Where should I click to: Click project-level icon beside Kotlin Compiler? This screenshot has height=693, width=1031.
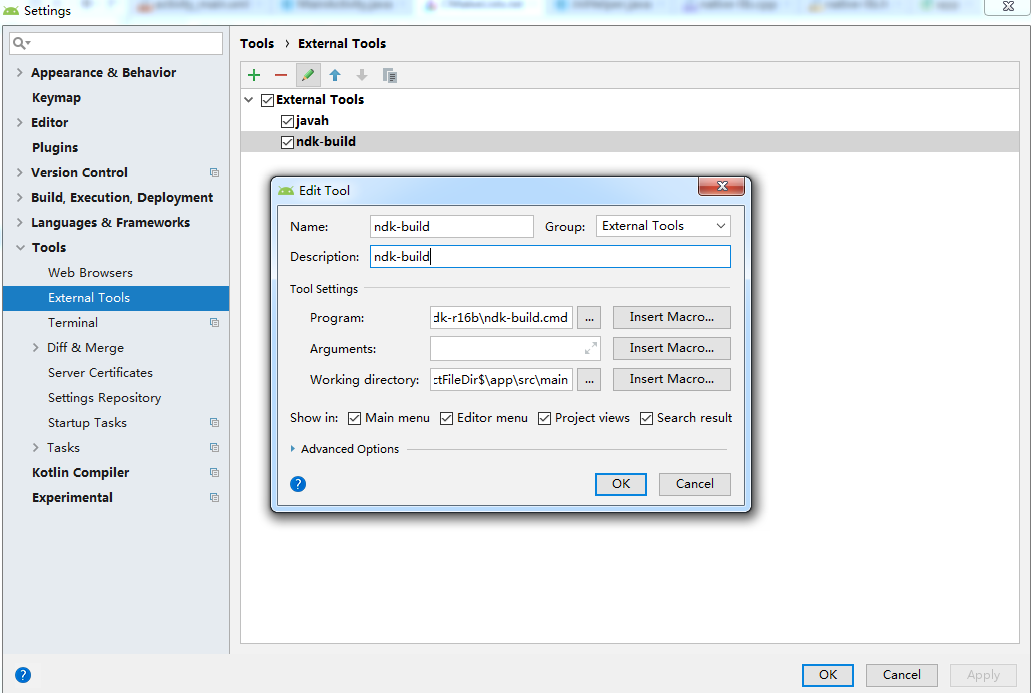(x=214, y=472)
